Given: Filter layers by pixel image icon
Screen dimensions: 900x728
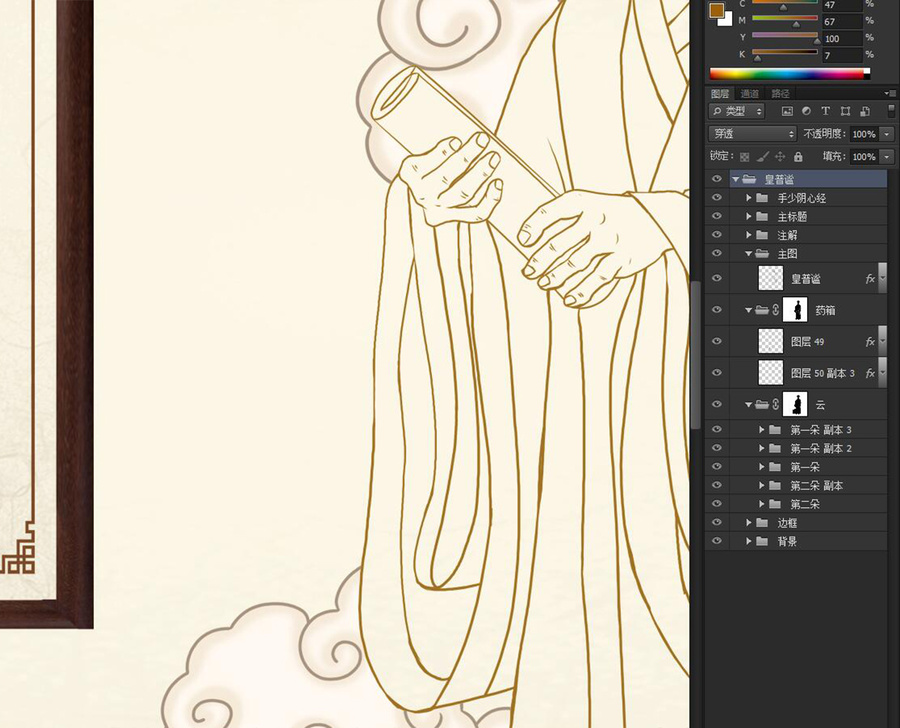Looking at the screenshot, I should [787, 111].
